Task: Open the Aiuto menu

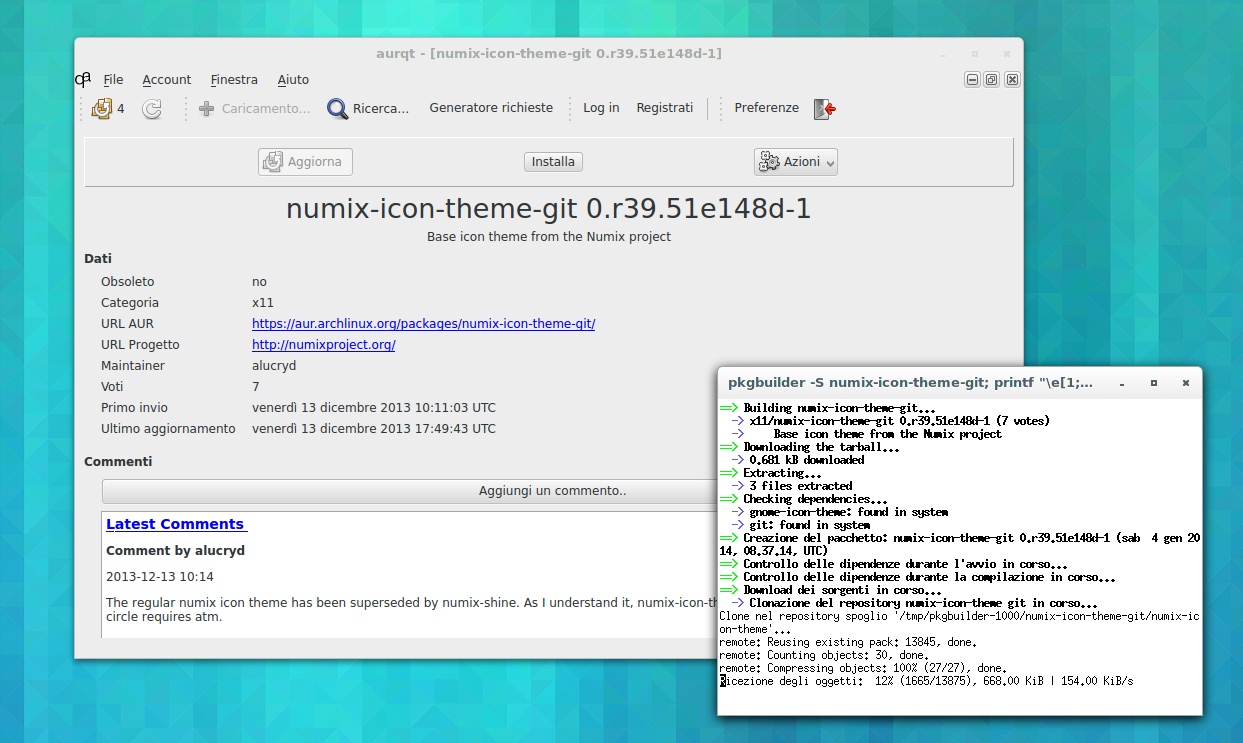Action: point(293,80)
